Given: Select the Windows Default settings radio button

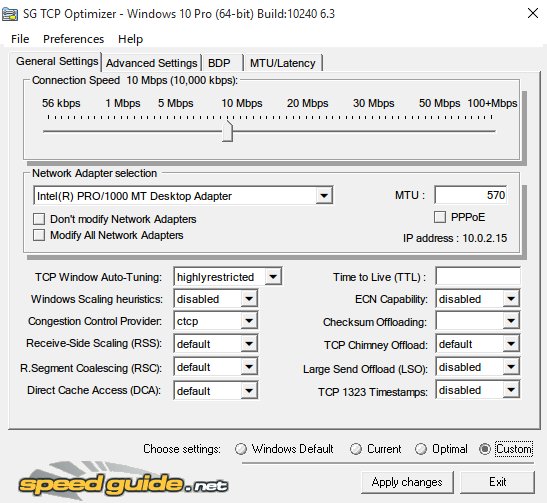Looking at the screenshot, I should click(x=241, y=449).
